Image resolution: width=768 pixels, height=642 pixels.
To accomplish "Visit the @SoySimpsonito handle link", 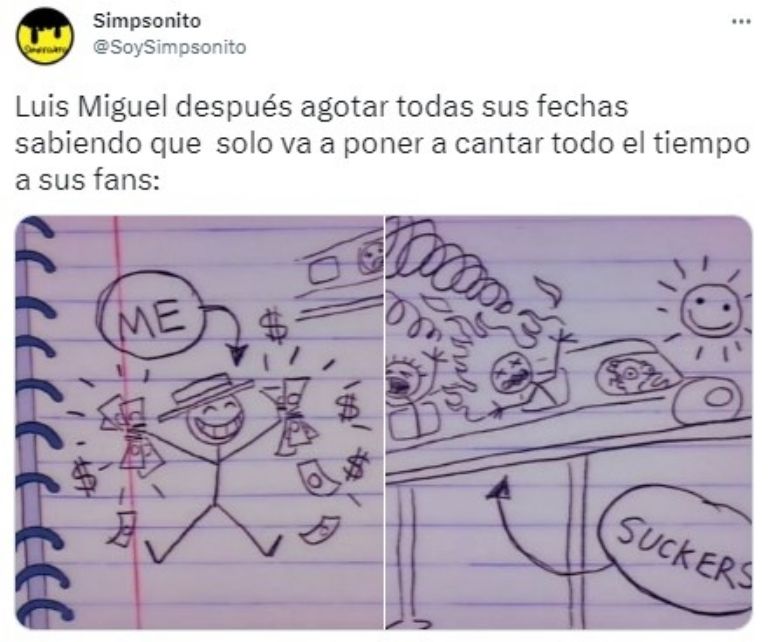I will [169, 48].
